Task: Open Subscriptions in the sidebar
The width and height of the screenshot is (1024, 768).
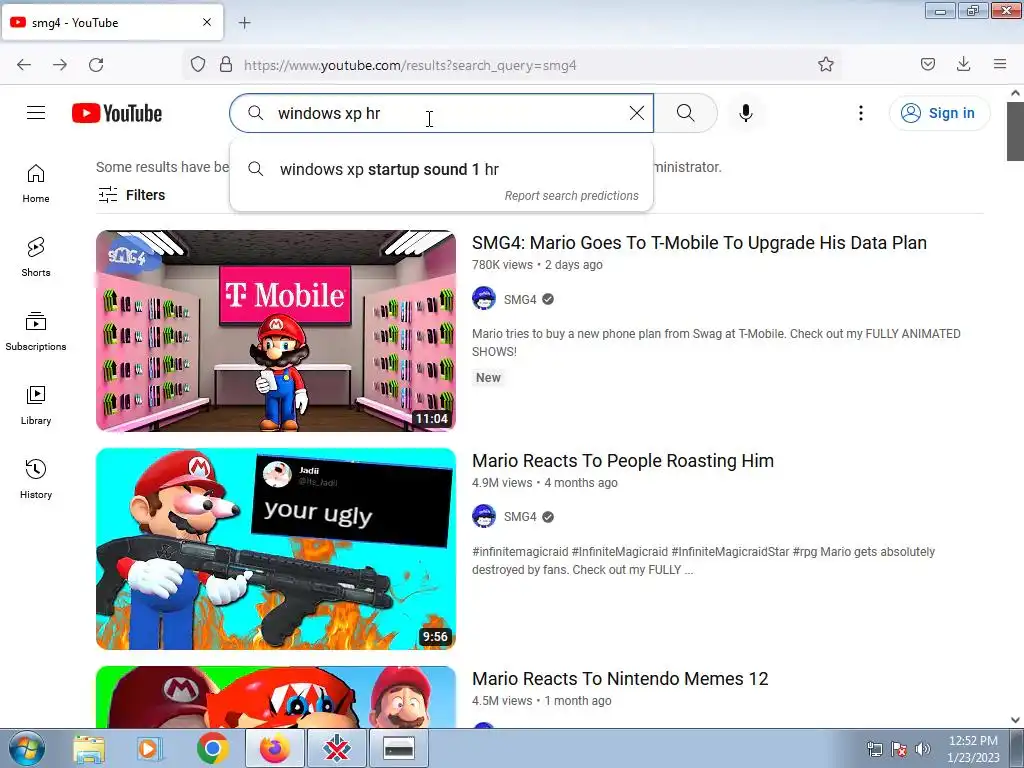Action: [36, 332]
